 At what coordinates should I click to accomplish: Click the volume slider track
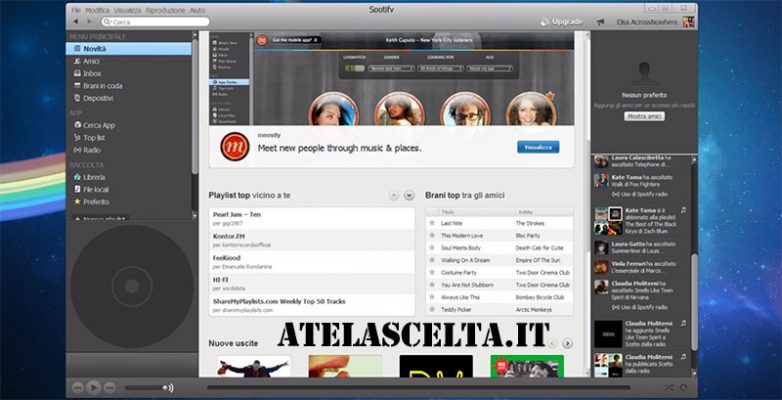pos(145,388)
